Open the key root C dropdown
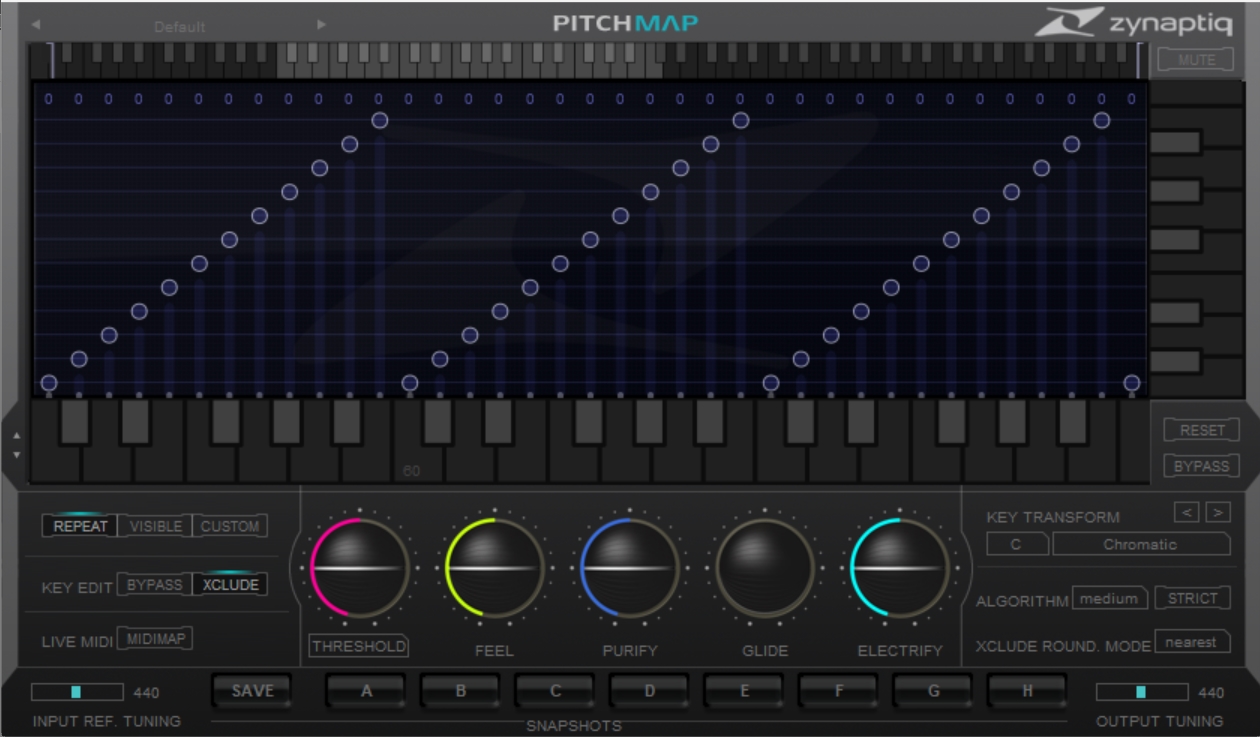The width and height of the screenshot is (1260, 737). [x=1017, y=544]
